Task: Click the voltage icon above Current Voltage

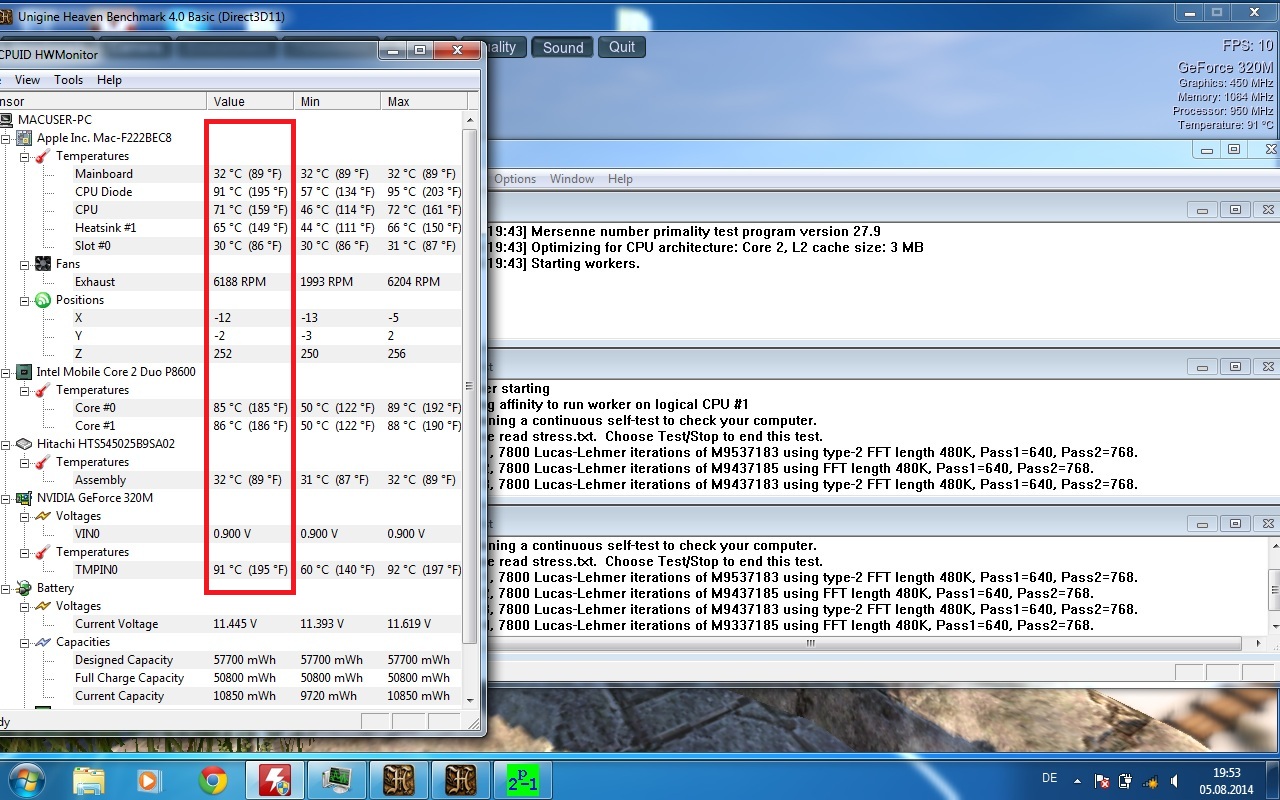Action: (x=43, y=606)
